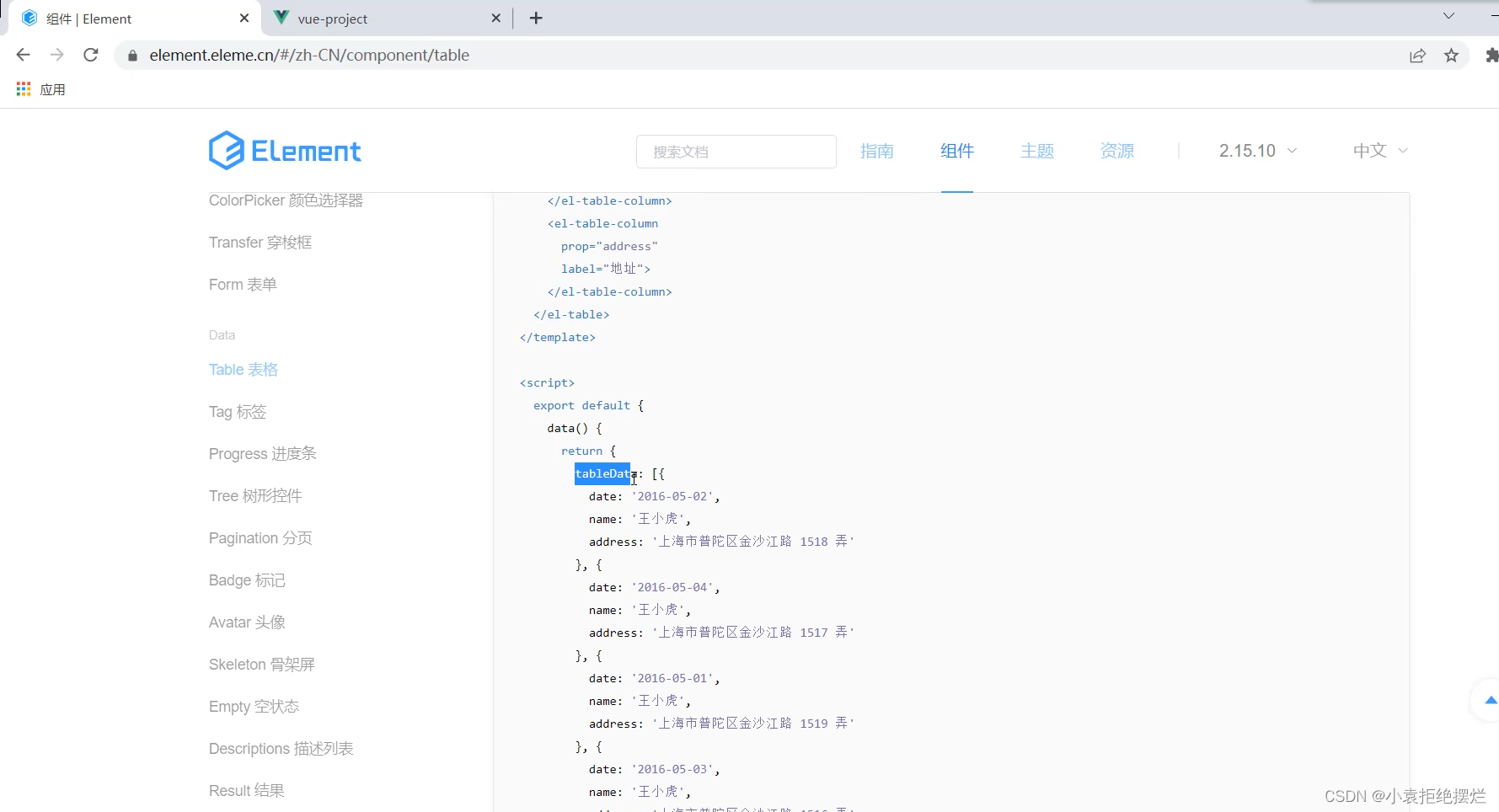Click the browser forward arrow
The height and width of the screenshot is (812, 1499).
tap(56, 55)
